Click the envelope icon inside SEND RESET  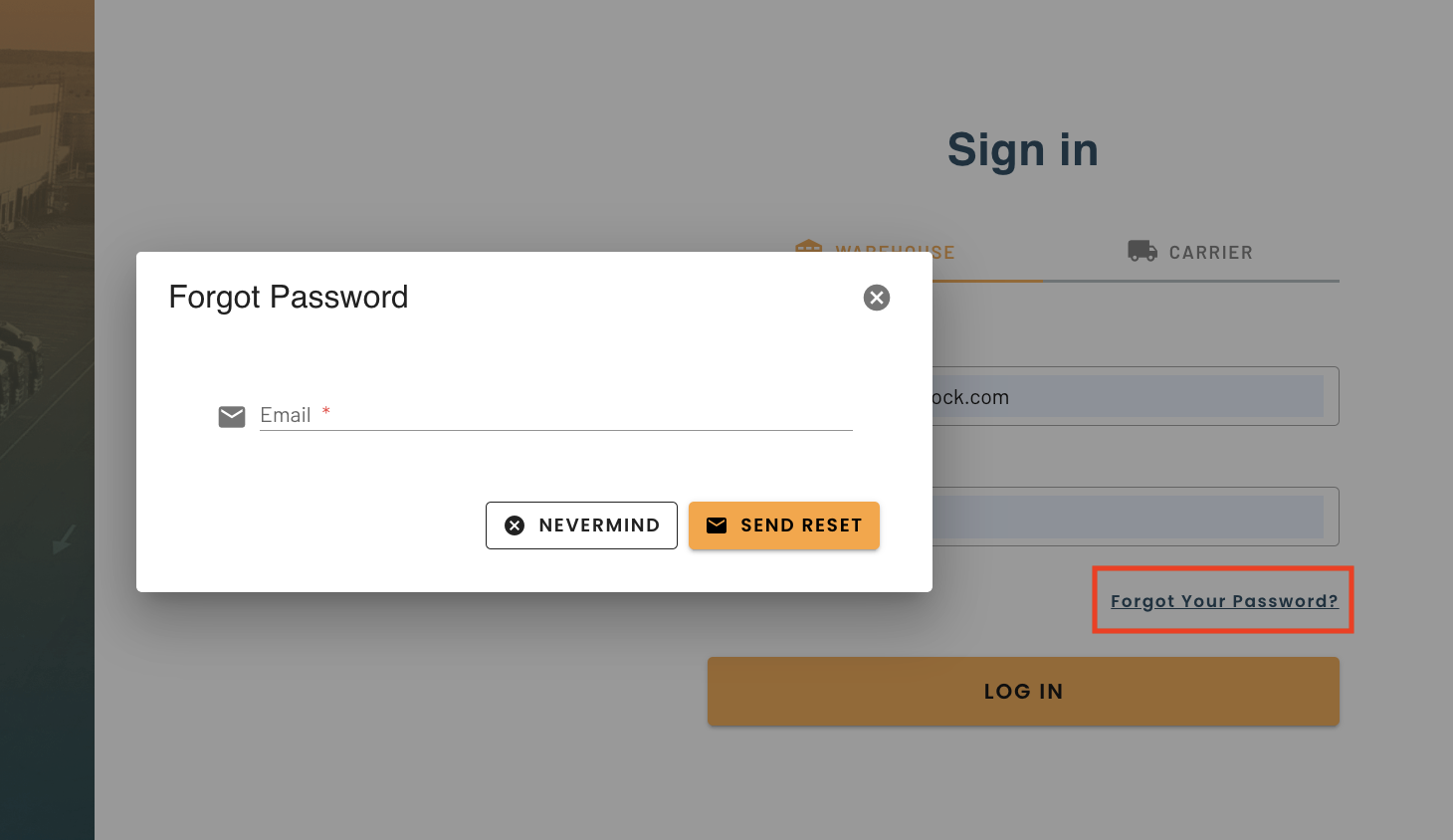pos(717,525)
